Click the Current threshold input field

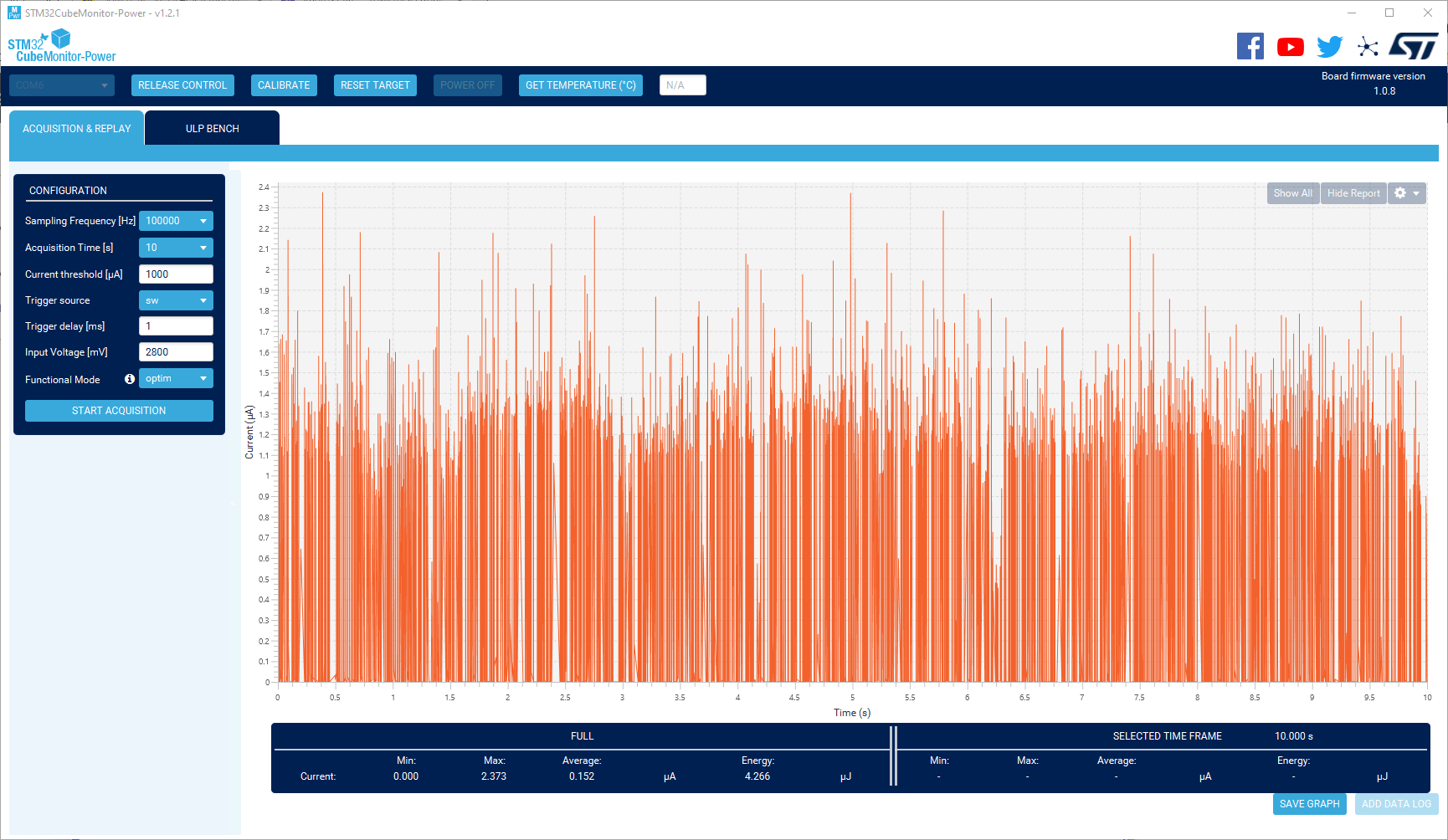point(176,274)
